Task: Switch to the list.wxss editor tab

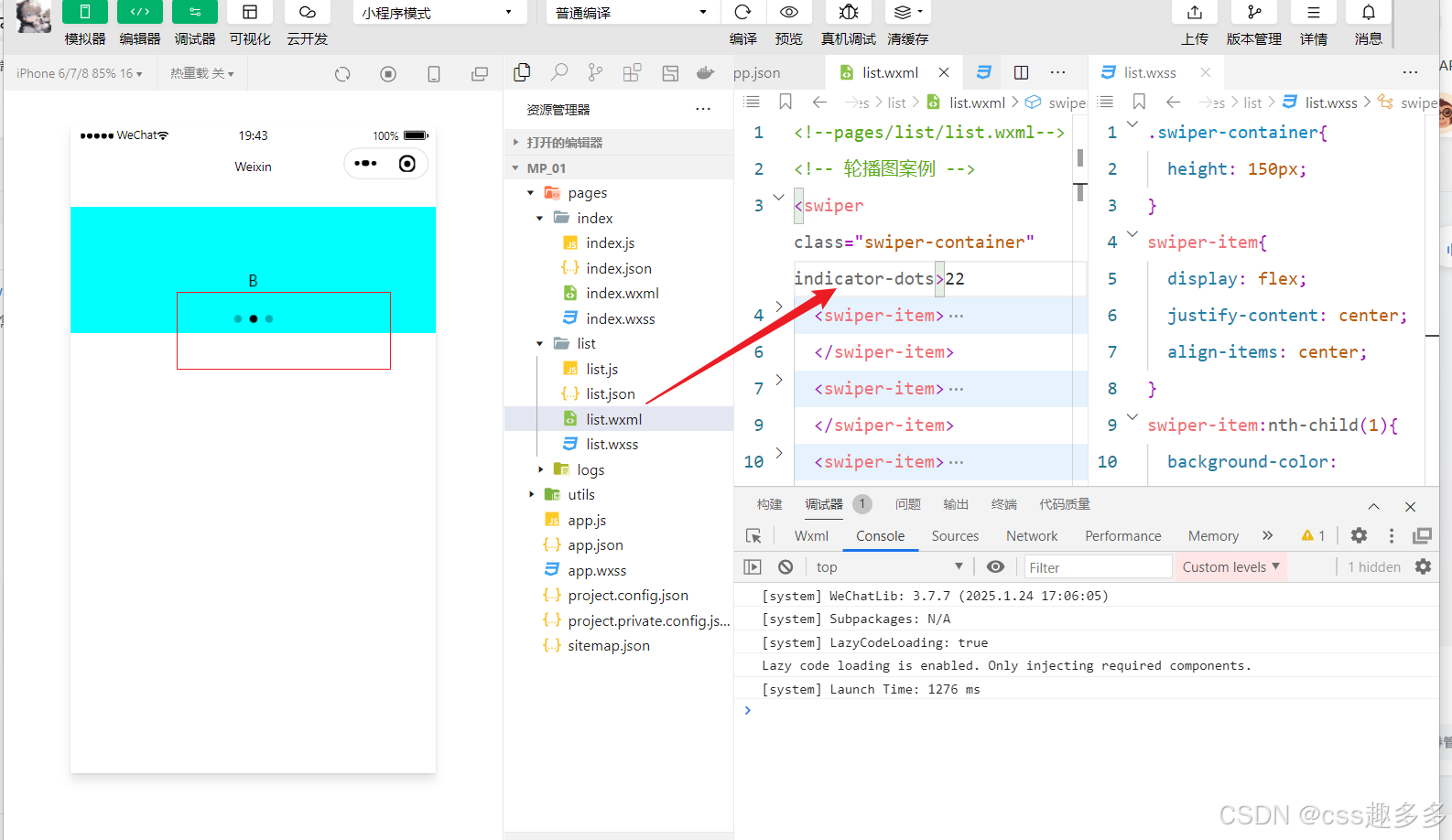Action: [x=1150, y=73]
